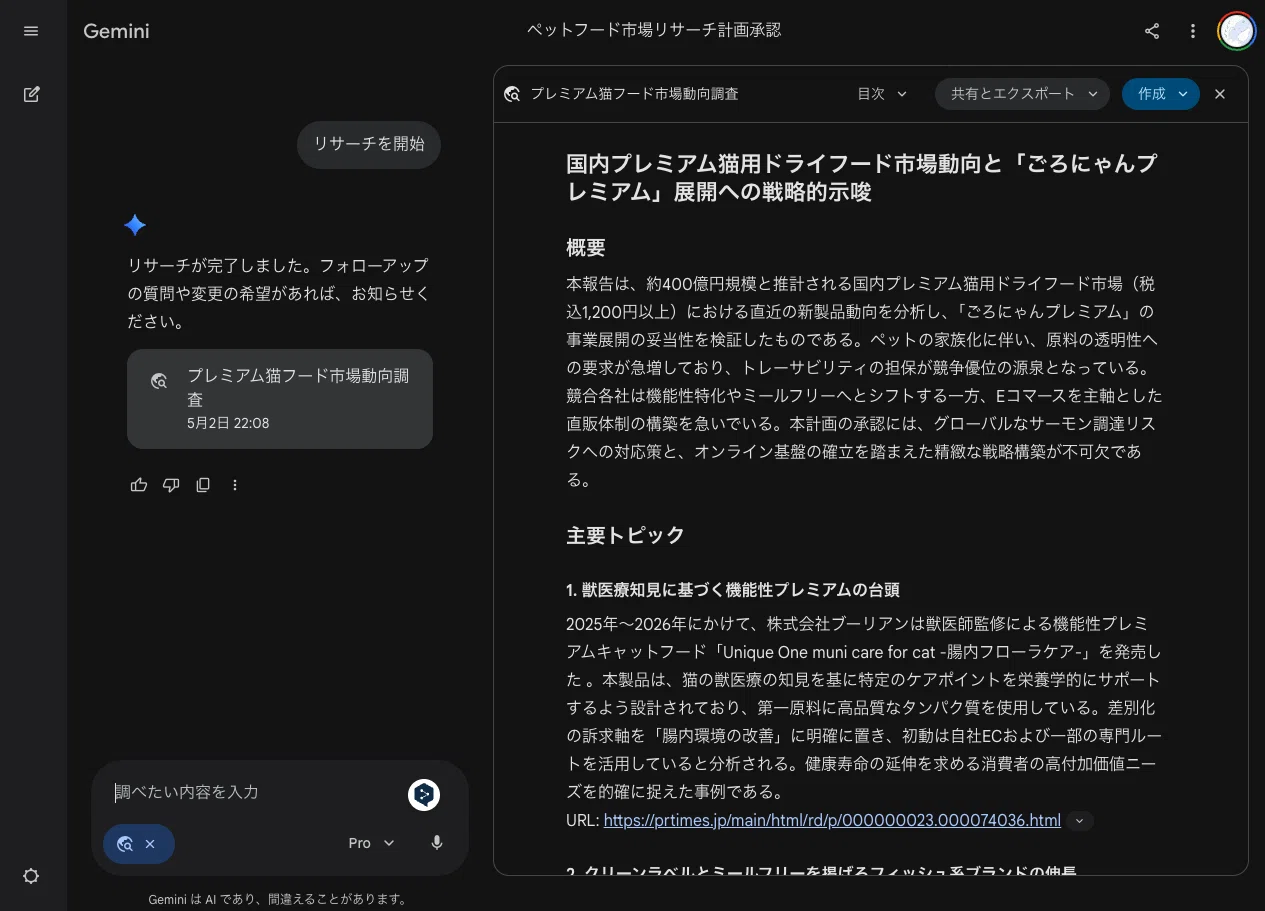This screenshot has height=911, width=1265.
Task: Expand the source chevron next to prtimes URL
Action: pos(1079,821)
